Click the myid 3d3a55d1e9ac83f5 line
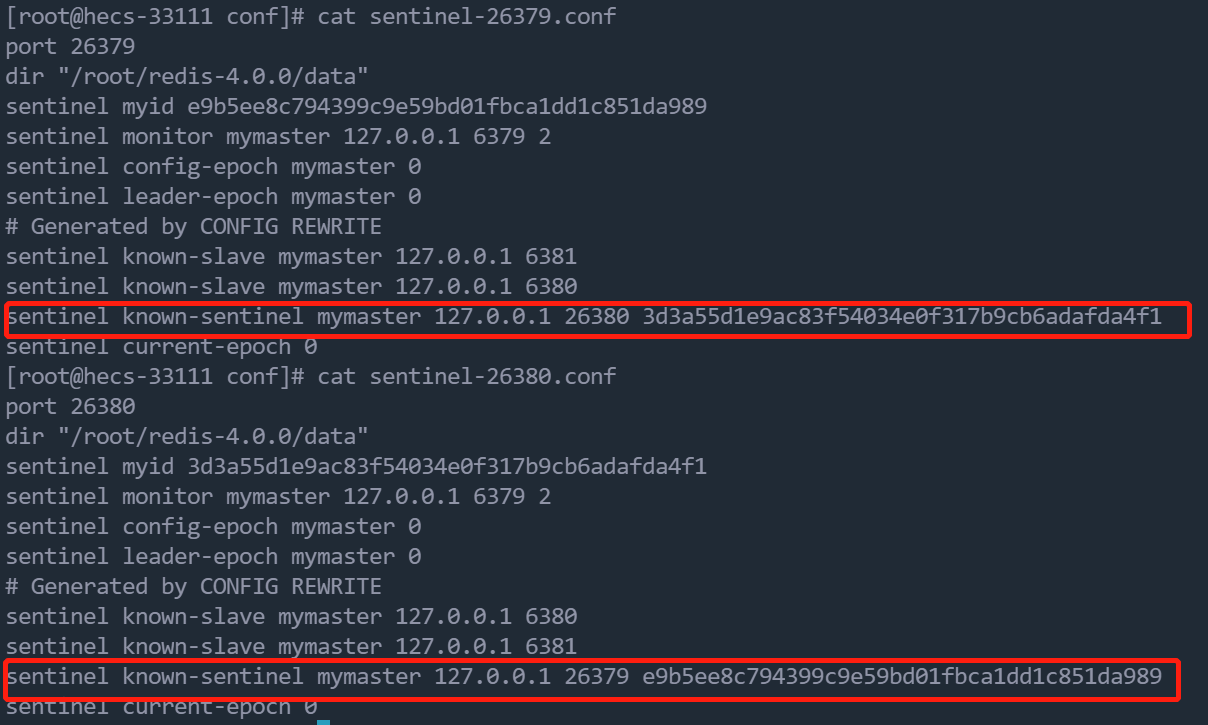Viewport: 1208px width, 725px height. pyautogui.click(x=356, y=466)
